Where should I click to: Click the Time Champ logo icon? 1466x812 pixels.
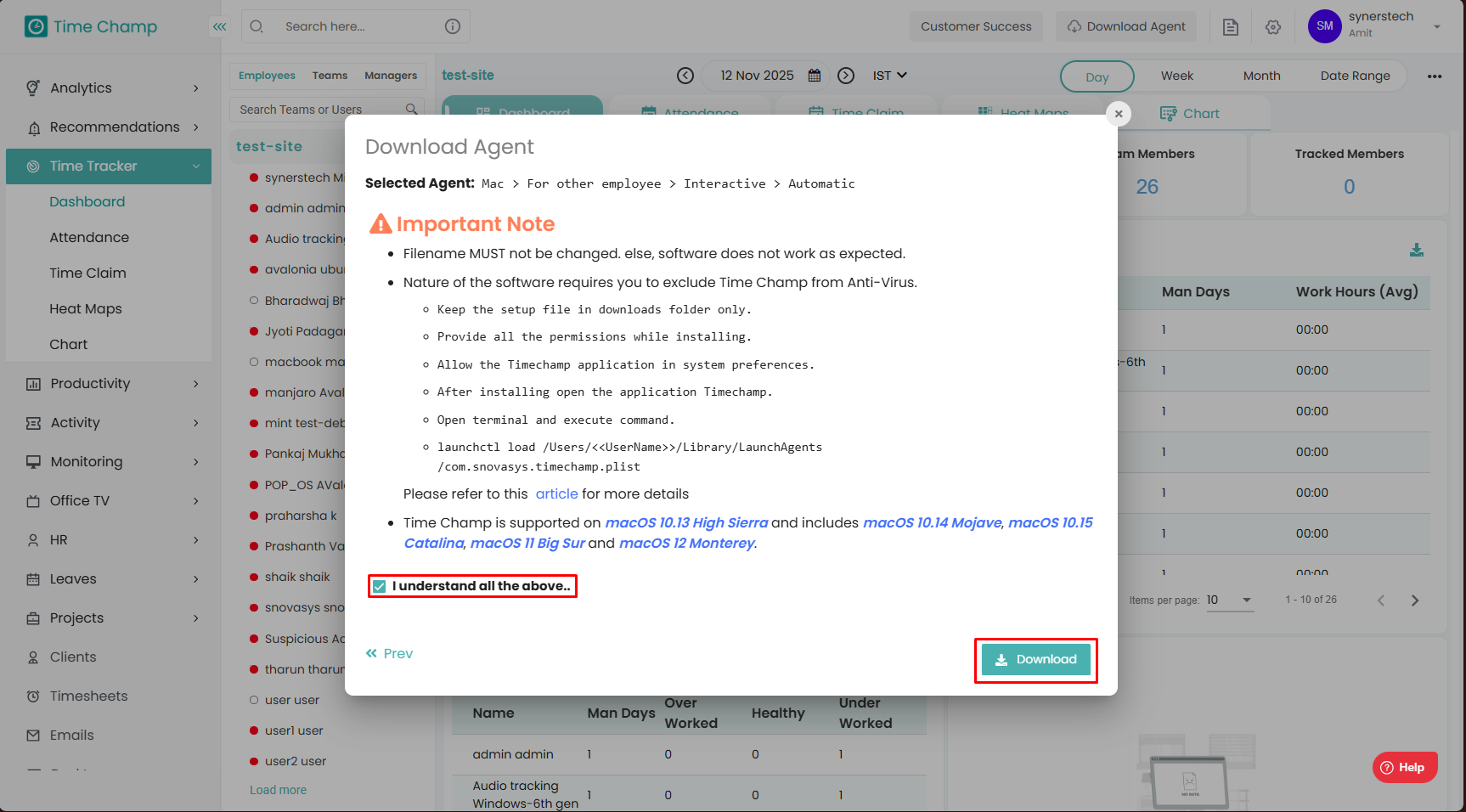[x=36, y=26]
